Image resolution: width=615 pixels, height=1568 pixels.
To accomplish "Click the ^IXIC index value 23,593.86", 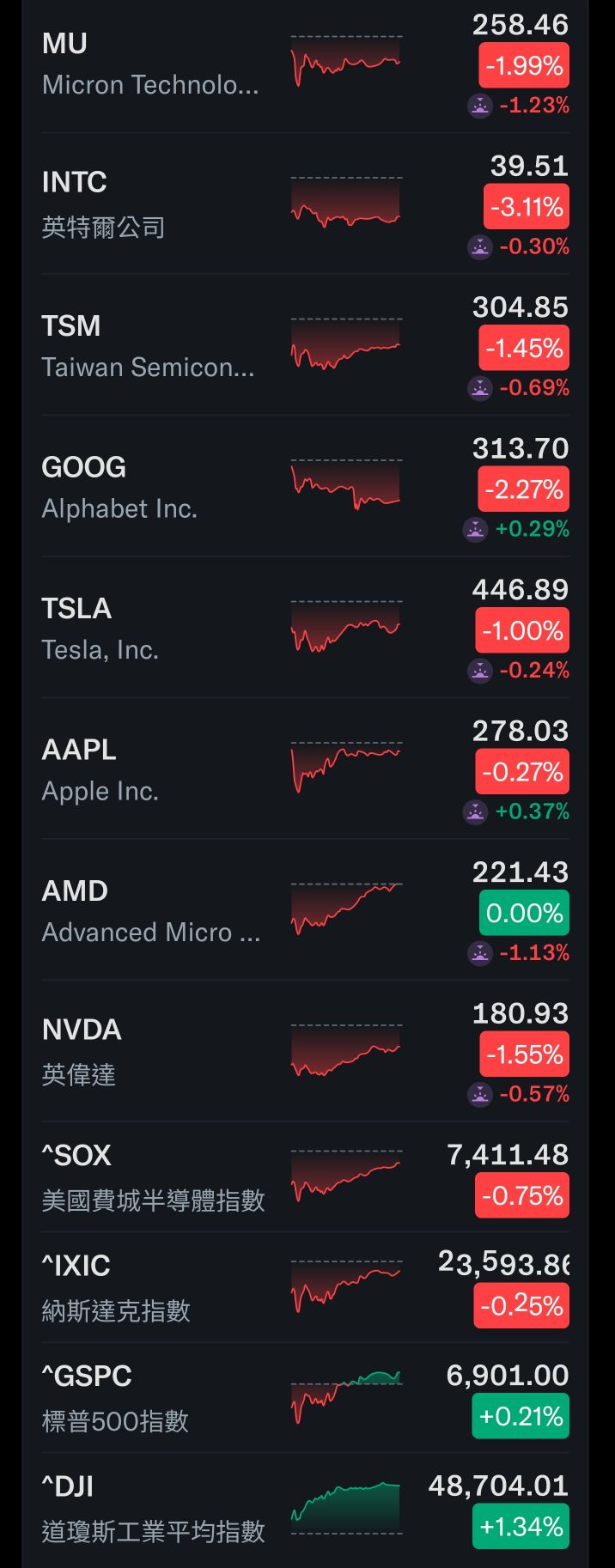I will tap(504, 1263).
